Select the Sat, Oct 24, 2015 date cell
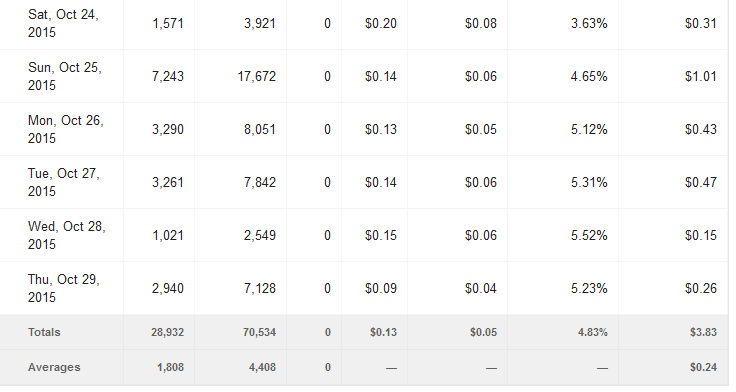The image size is (736, 392). pyautogui.click(x=63, y=23)
